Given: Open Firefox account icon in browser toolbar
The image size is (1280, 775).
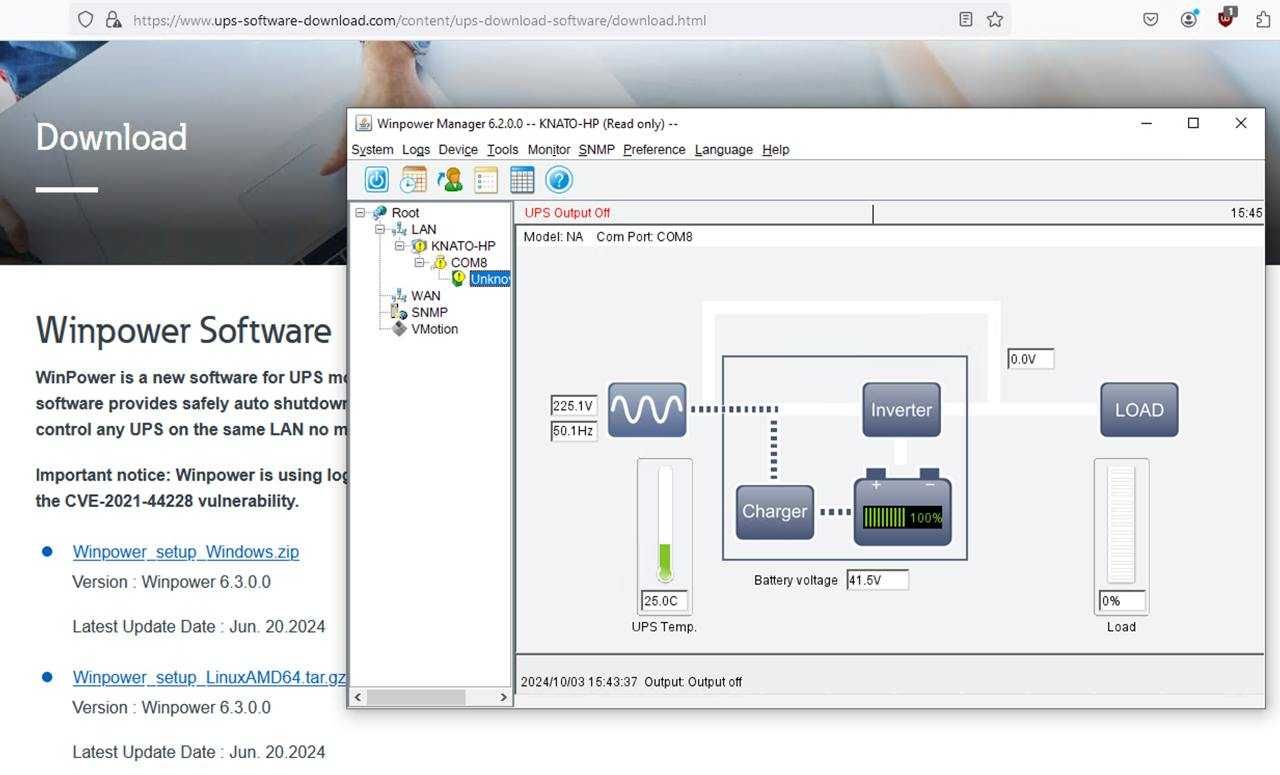Looking at the screenshot, I should pyautogui.click(x=1189, y=19).
